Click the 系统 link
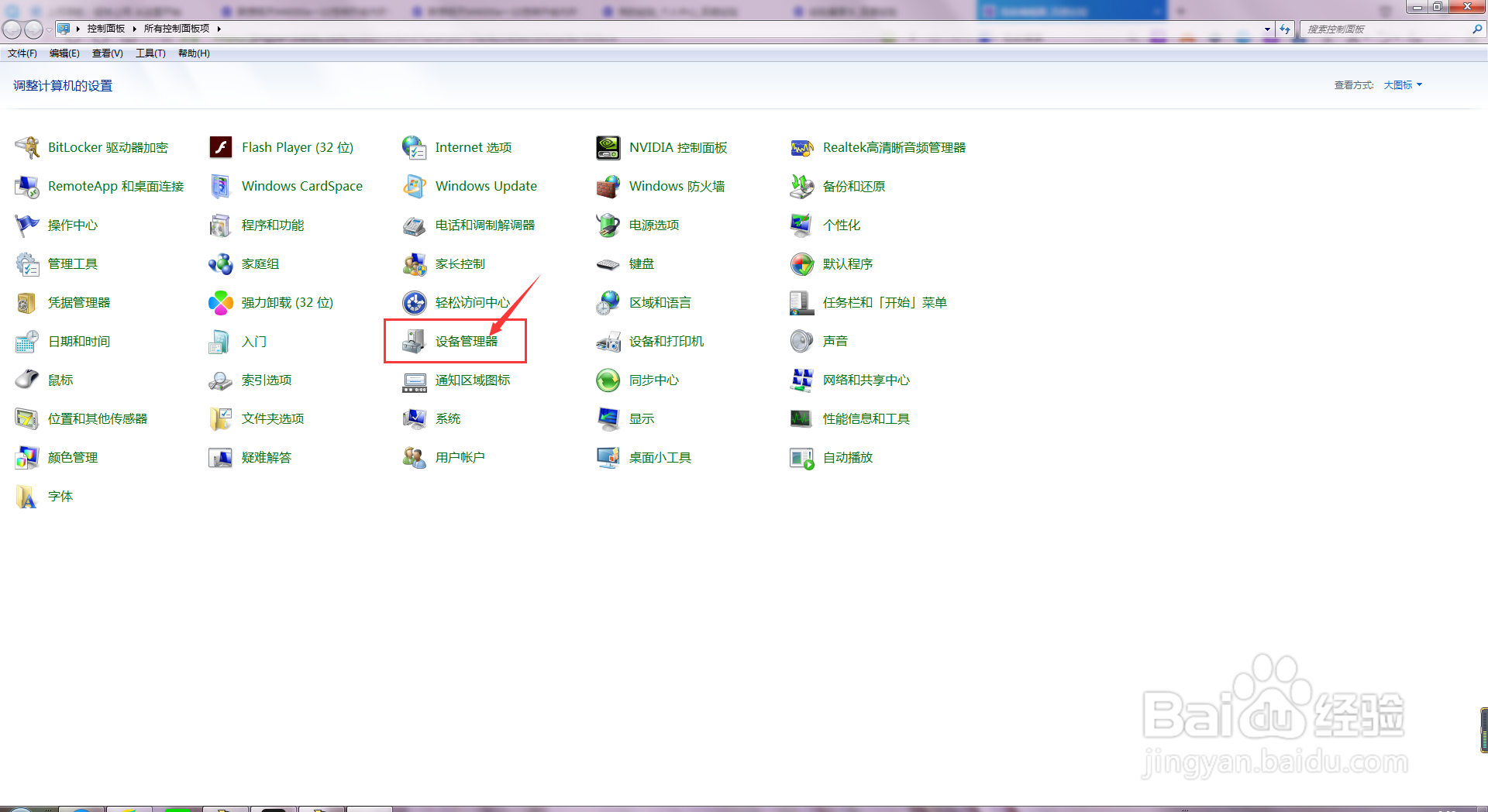Image resolution: width=1488 pixels, height=812 pixels. click(x=448, y=419)
